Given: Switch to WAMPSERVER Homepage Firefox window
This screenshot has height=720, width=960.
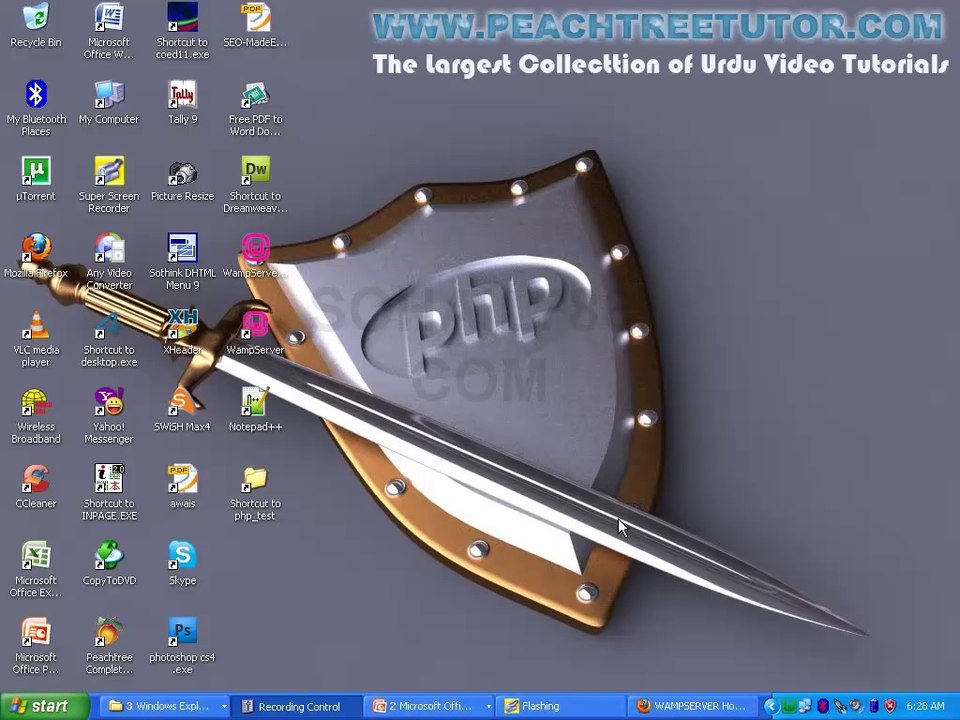Looking at the screenshot, I should click(x=694, y=707).
